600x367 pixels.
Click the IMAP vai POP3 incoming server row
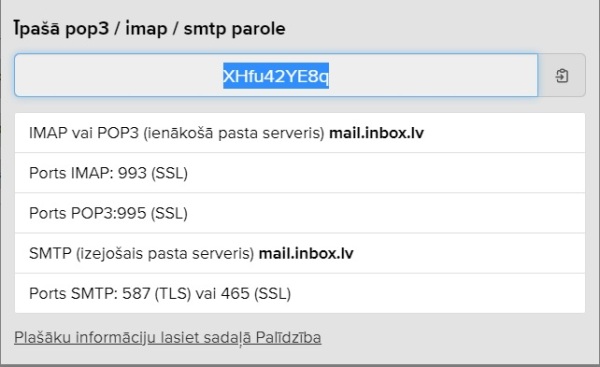coord(300,133)
